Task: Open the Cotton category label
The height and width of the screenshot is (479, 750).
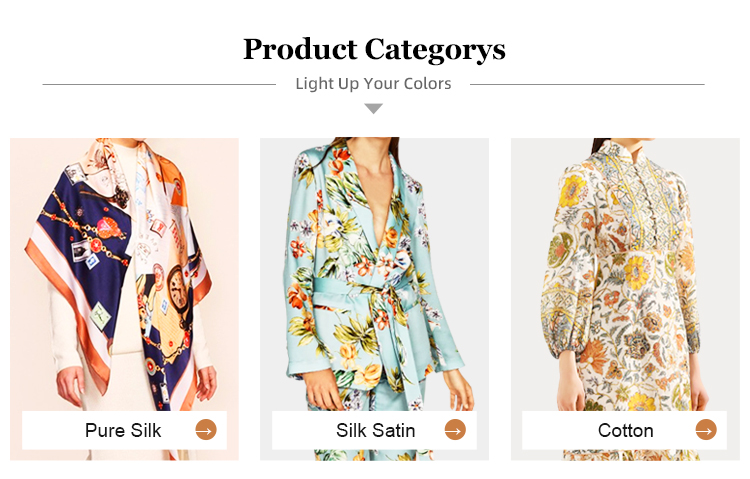Action: point(625,431)
